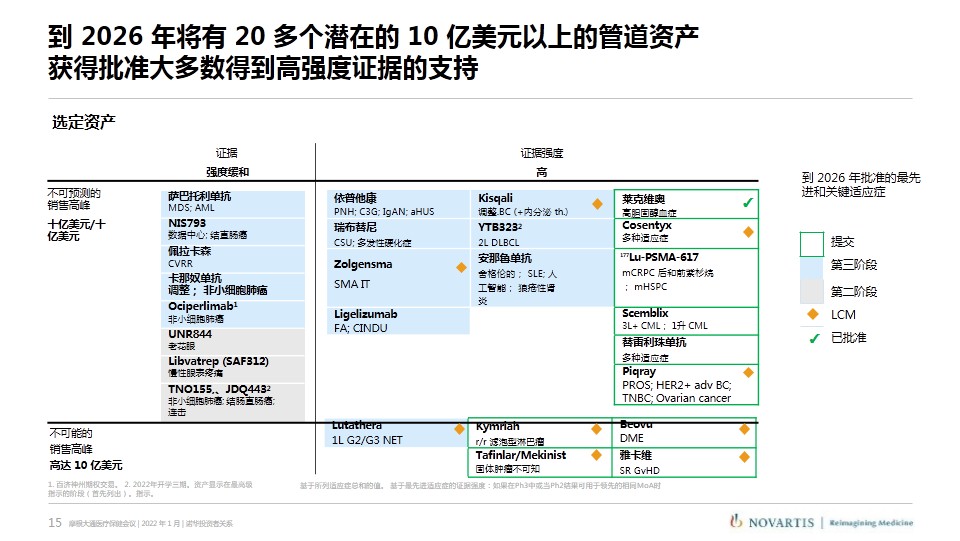
Task: Click the orange diamond beside Kisqali
Action: tap(597, 204)
